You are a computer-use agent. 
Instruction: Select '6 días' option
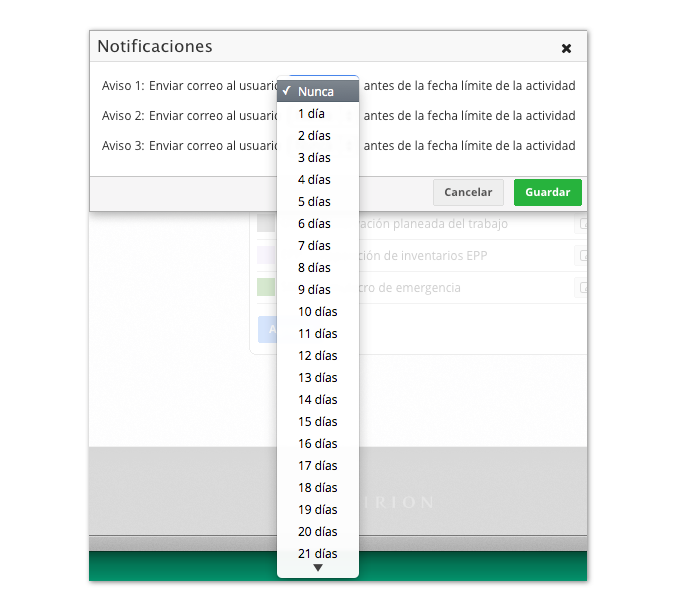(x=318, y=223)
